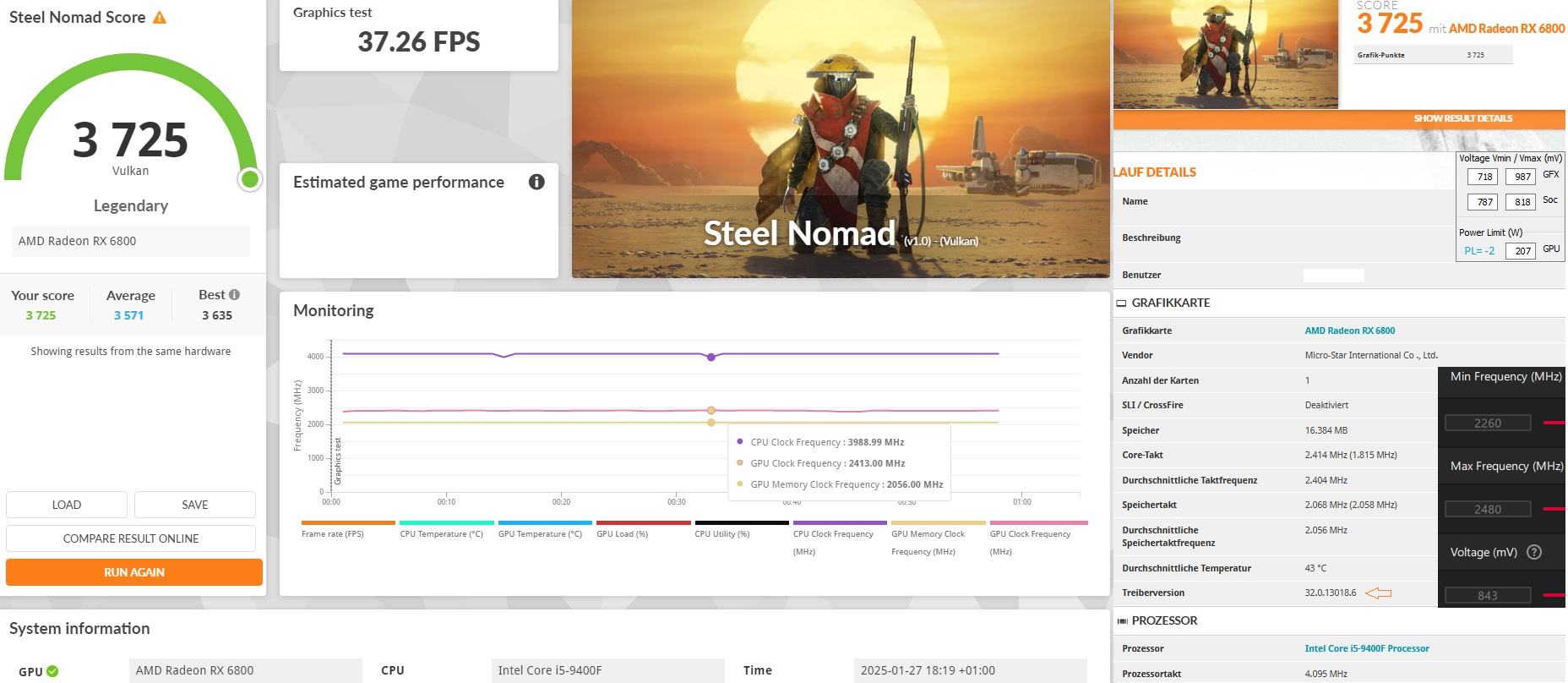The height and width of the screenshot is (683, 1568).
Task: Click the large Steel Nomad banner image
Action: tap(841, 139)
